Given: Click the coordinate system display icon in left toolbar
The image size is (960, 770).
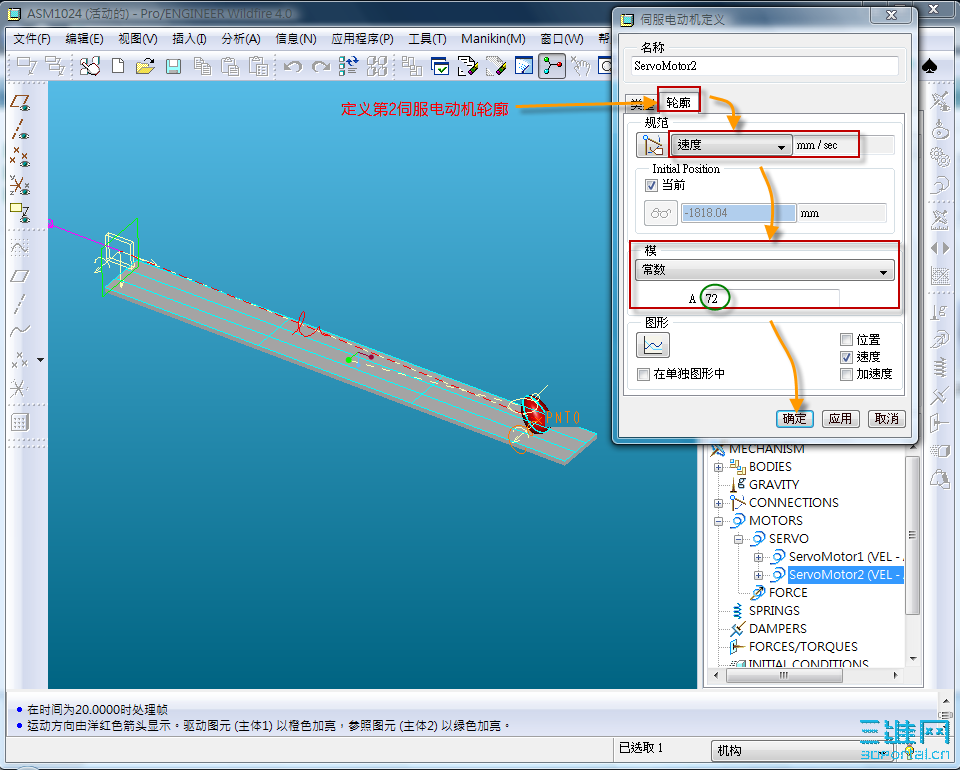Looking at the screenshot, I should [20, 184].
